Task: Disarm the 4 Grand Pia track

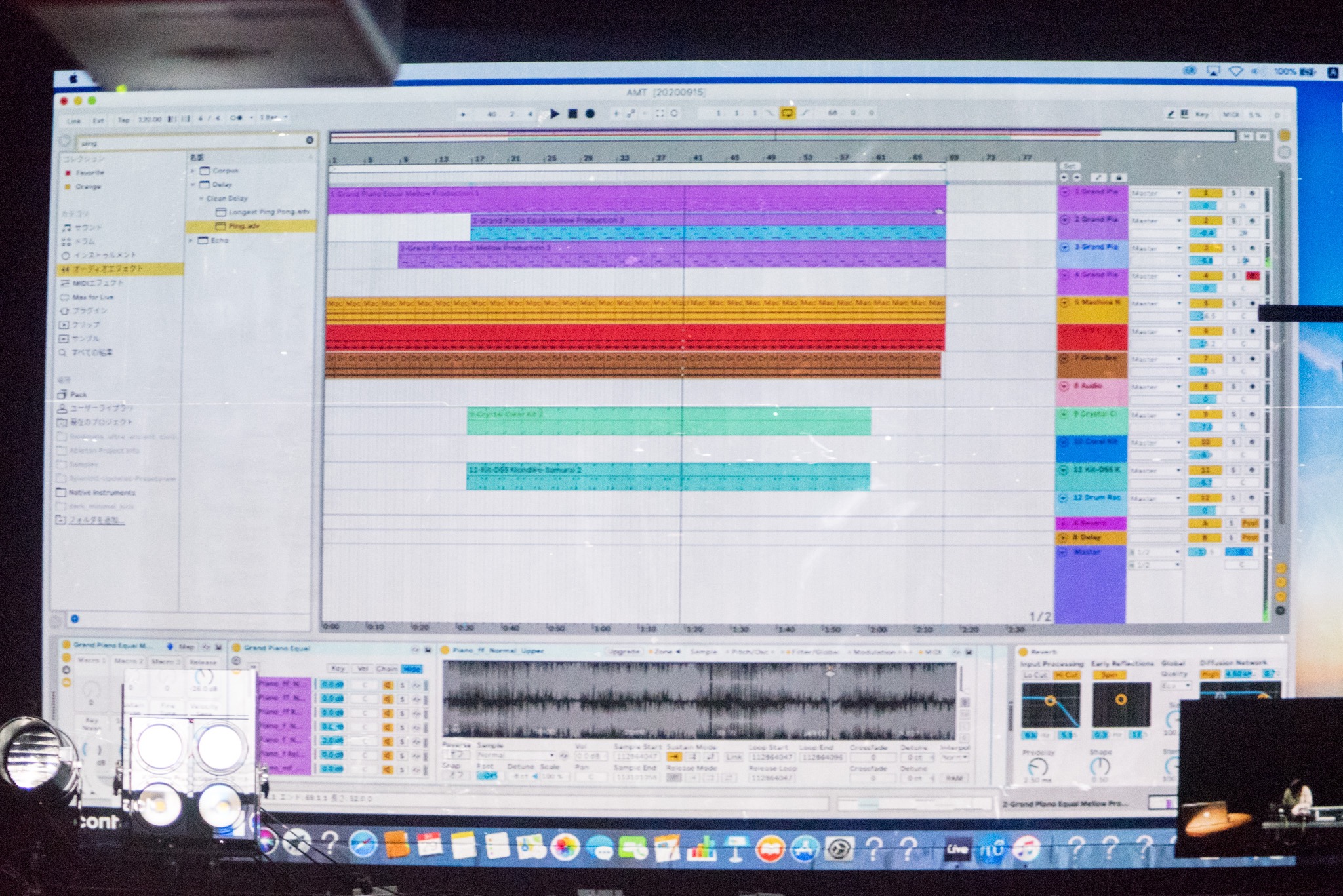Action: [1252, 276]
